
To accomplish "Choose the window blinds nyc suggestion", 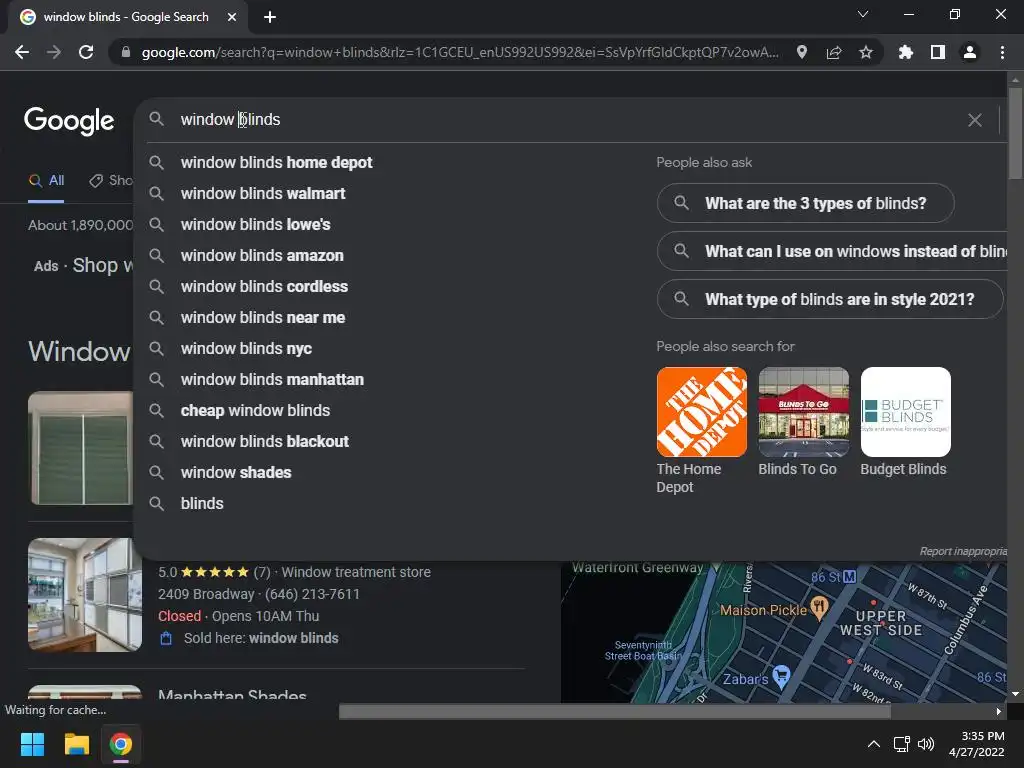I will [x=246, y=349].
